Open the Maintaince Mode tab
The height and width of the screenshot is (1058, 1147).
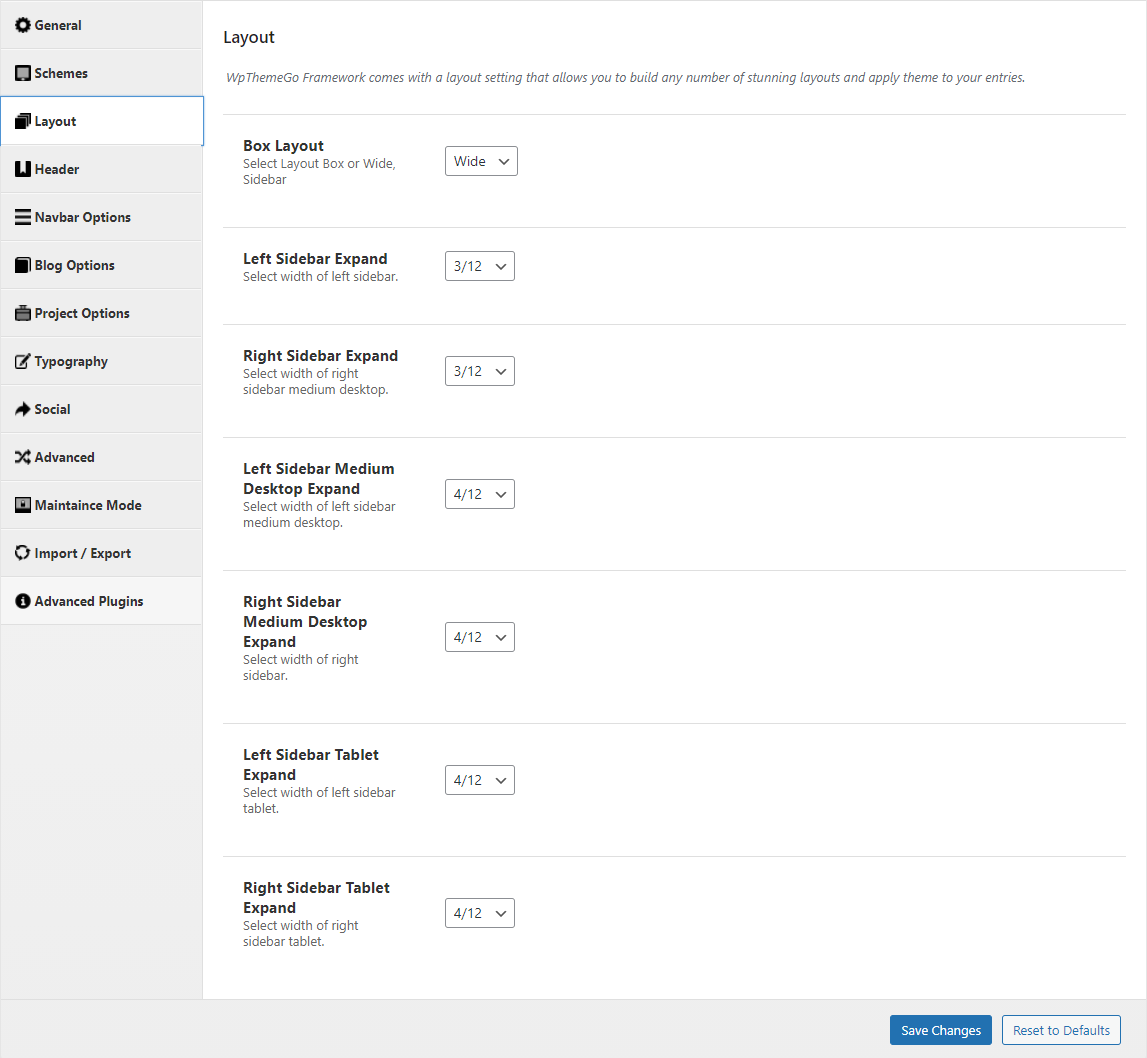[102, 505]
